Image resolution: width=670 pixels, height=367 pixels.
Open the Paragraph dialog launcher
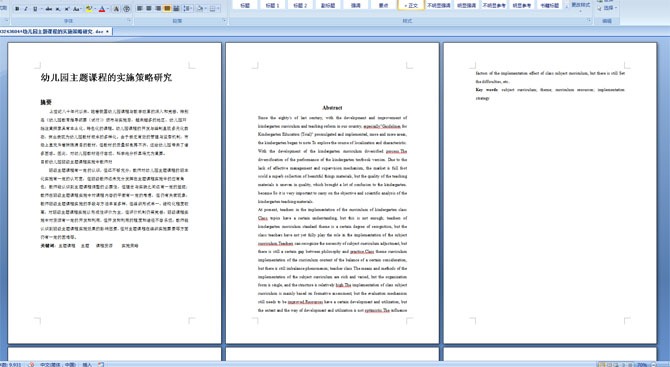click(x=225, y=20)
